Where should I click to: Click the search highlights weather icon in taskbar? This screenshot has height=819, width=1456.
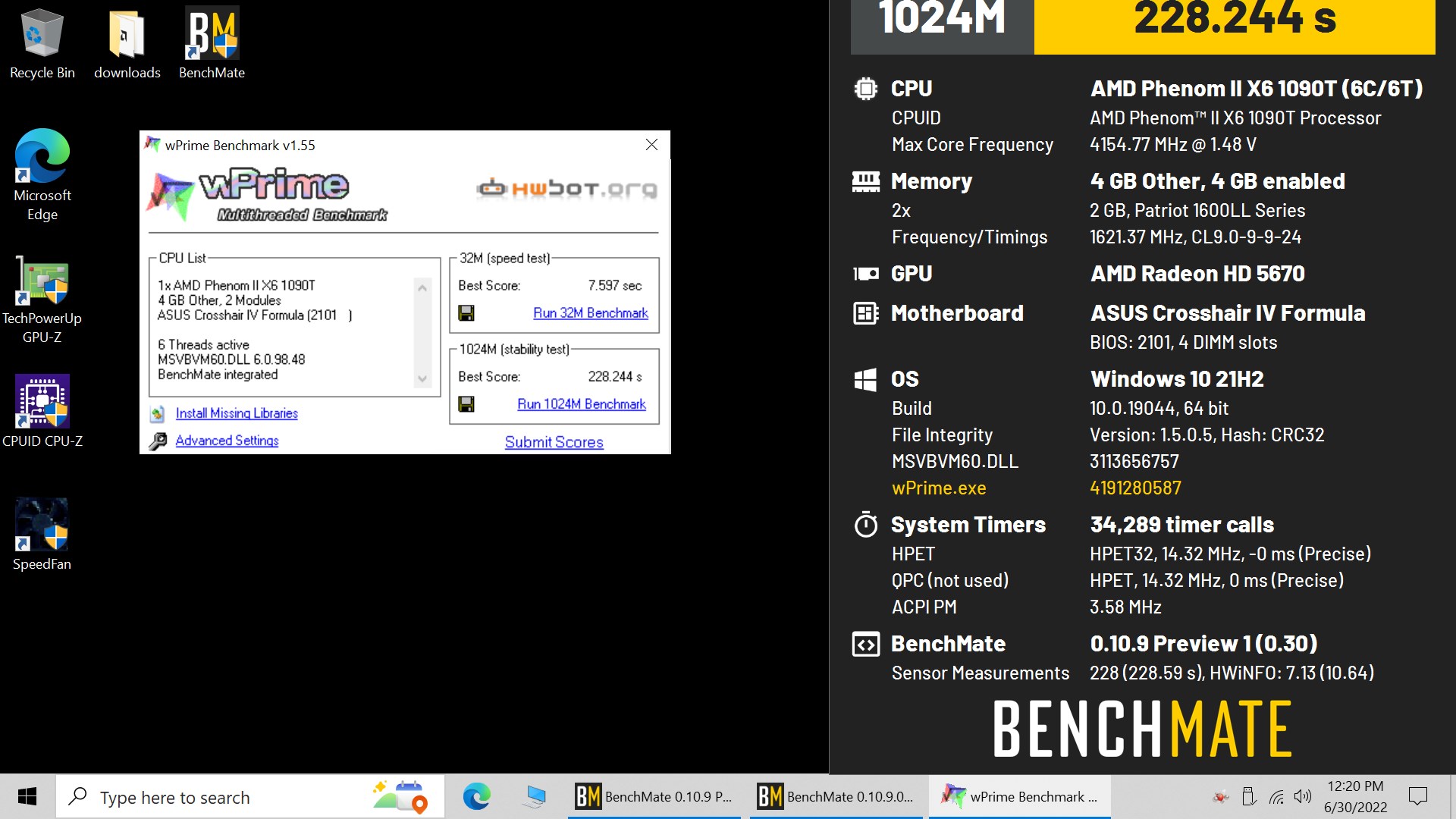click(x=400, y=797)
